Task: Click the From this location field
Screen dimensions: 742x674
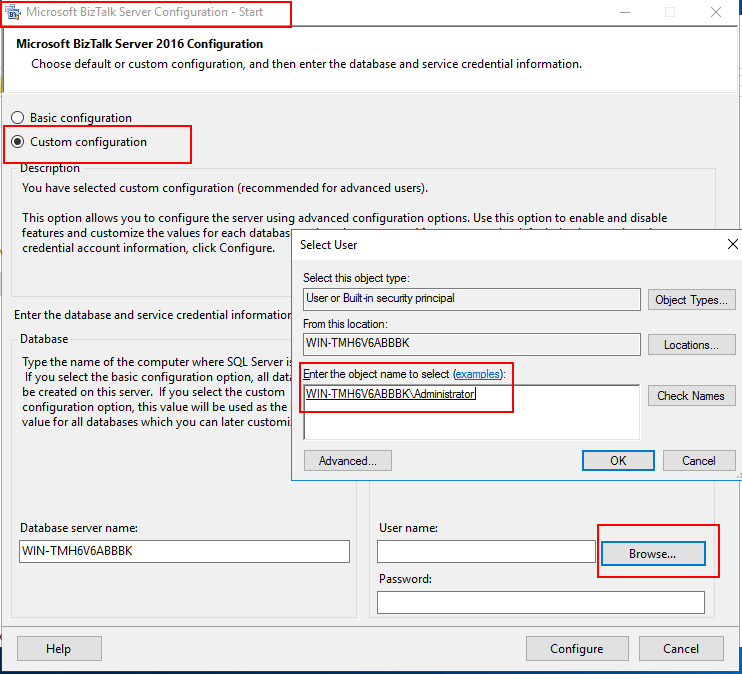Action: point(472,344)
